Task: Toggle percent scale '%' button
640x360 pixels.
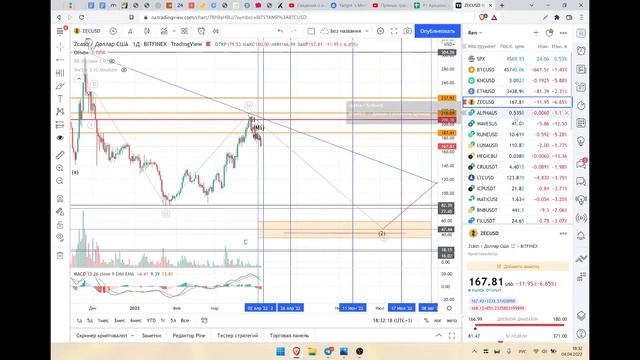Action: pyautogui.click(x=426, y=321)
